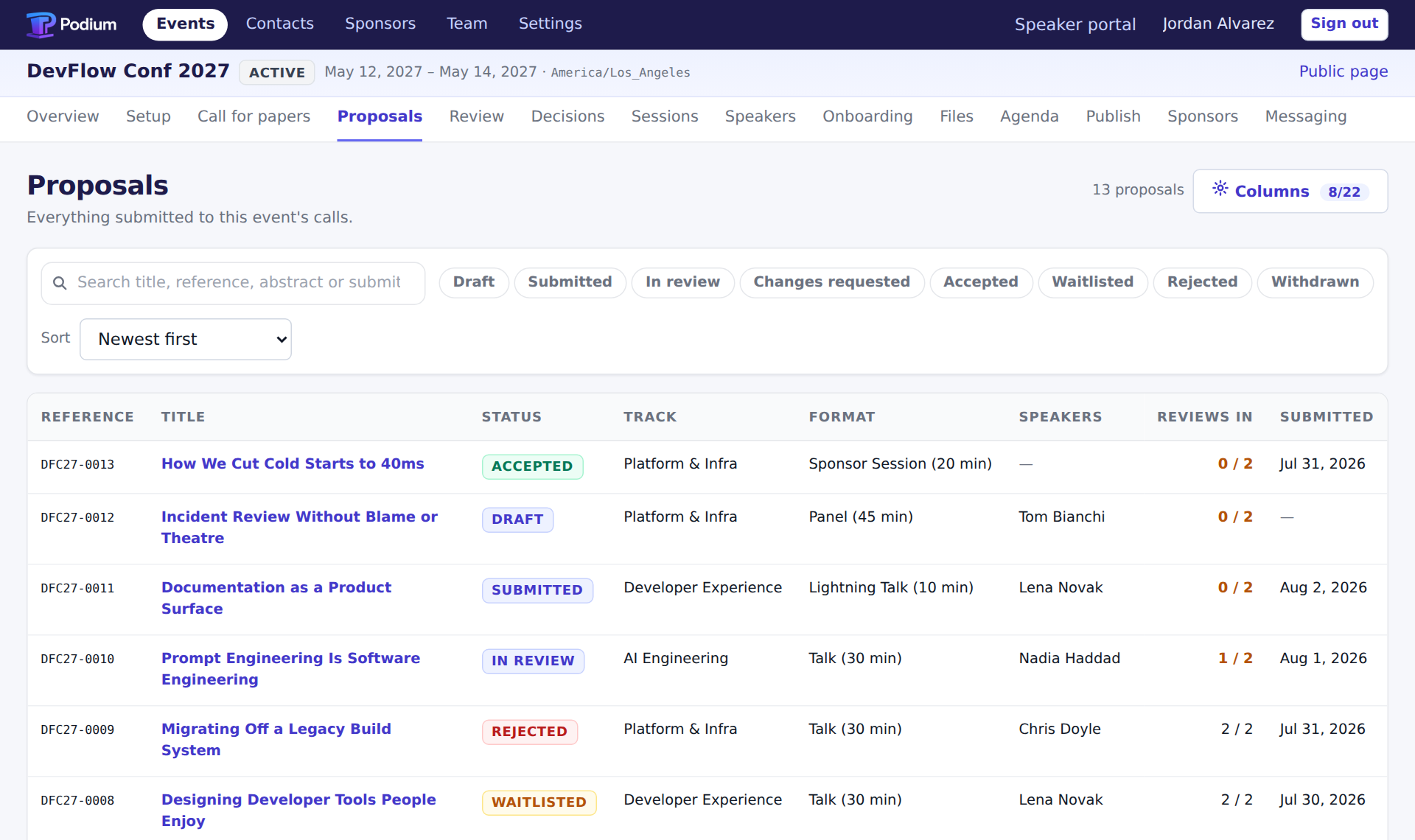
Task: Switch to the Agenda tab
Action: click(1029, 116)
